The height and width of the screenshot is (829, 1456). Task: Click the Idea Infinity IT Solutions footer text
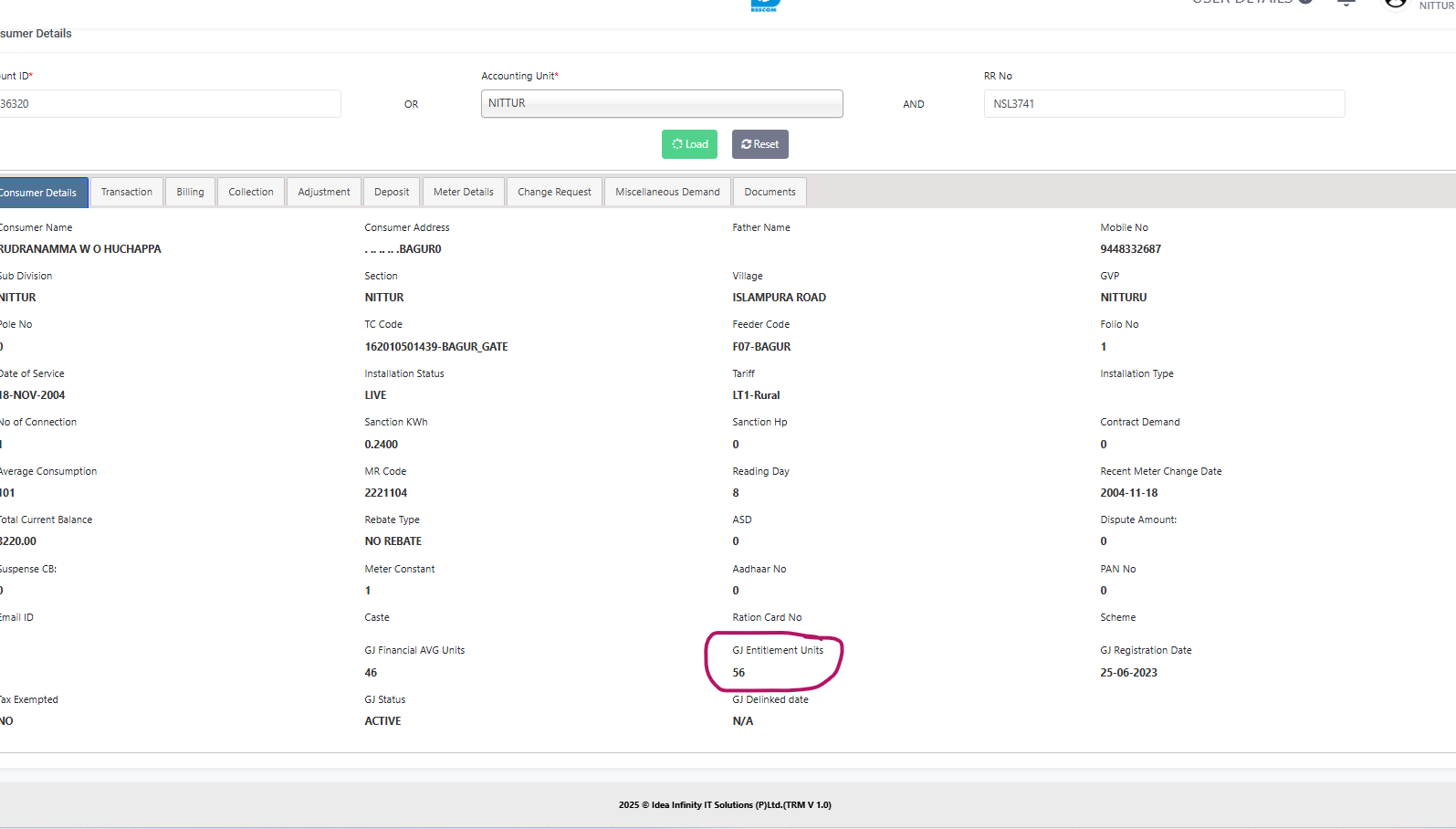725,805
